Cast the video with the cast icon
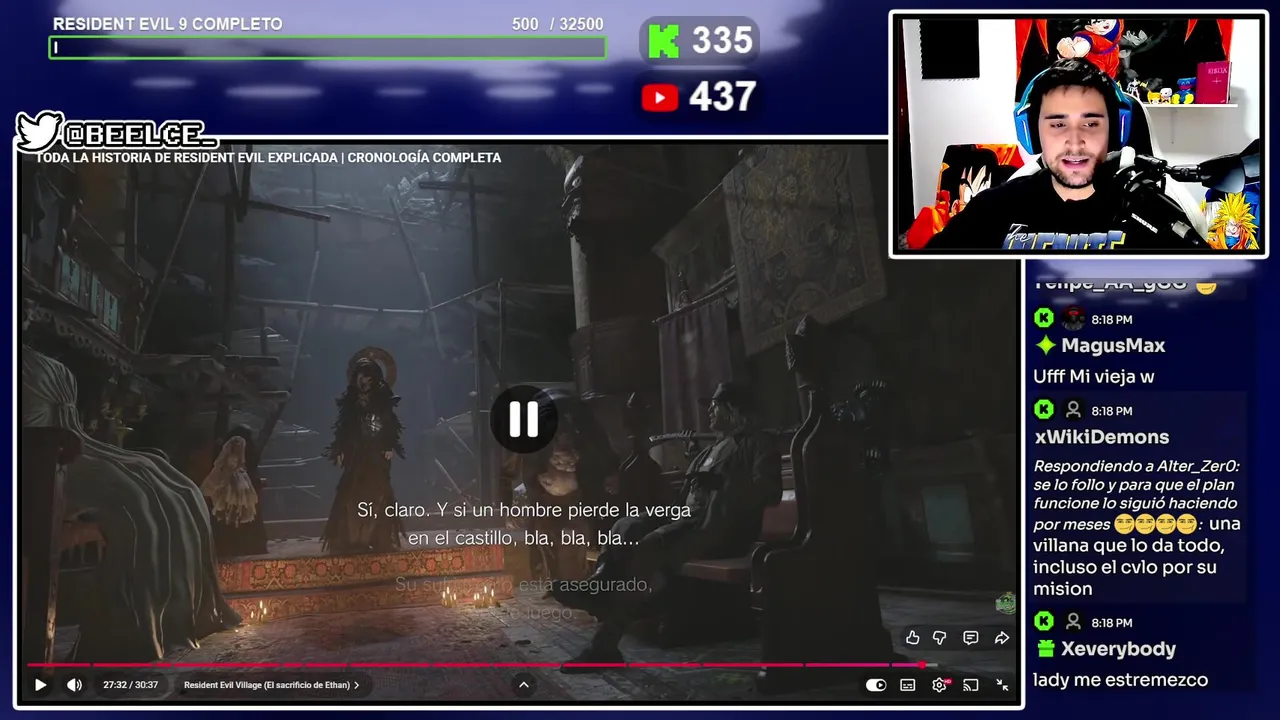The width and height of the screenshot is (1280, 720). pos(970,685)
